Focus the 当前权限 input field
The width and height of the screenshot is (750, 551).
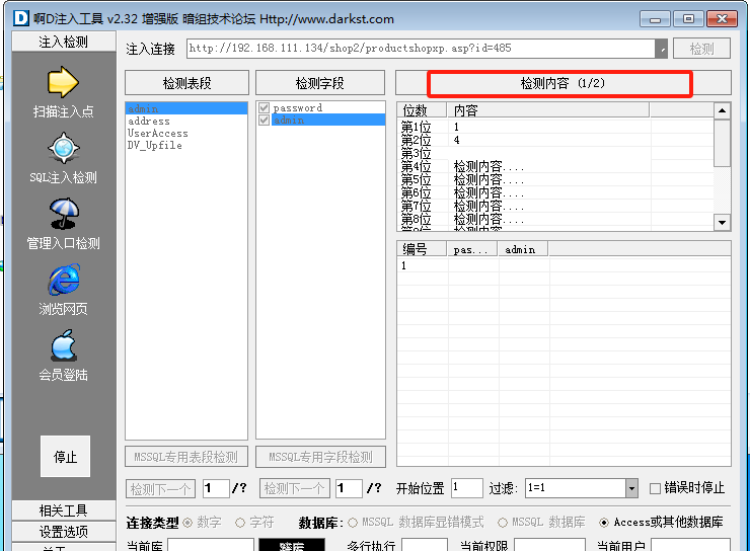550,545
